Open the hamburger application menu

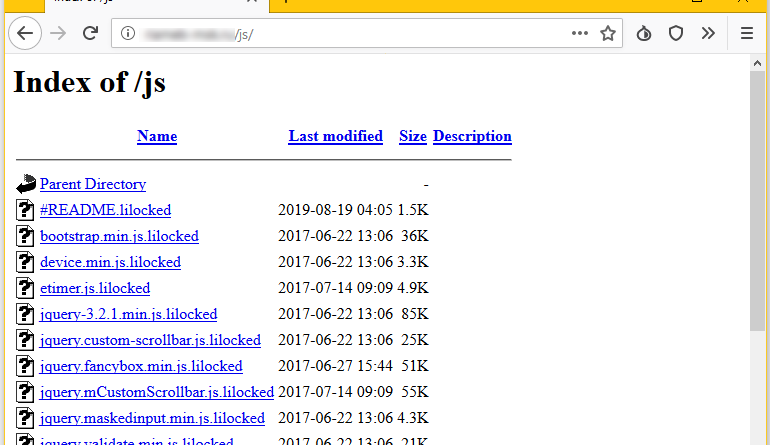(747, 33)
